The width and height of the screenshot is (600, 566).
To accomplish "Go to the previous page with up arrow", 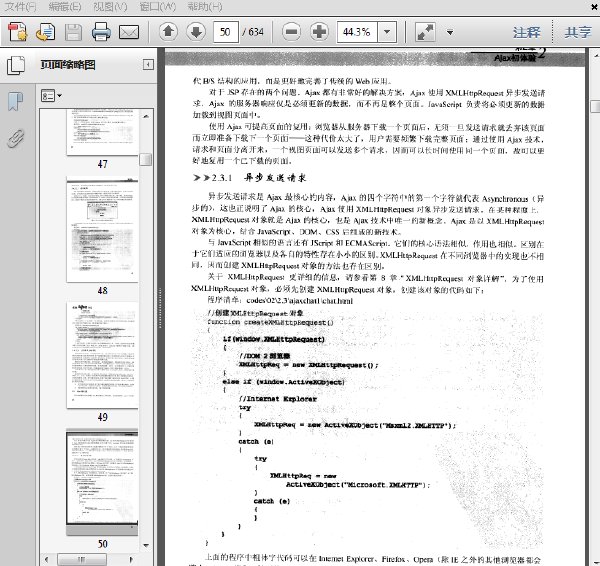I will (168, 32).
